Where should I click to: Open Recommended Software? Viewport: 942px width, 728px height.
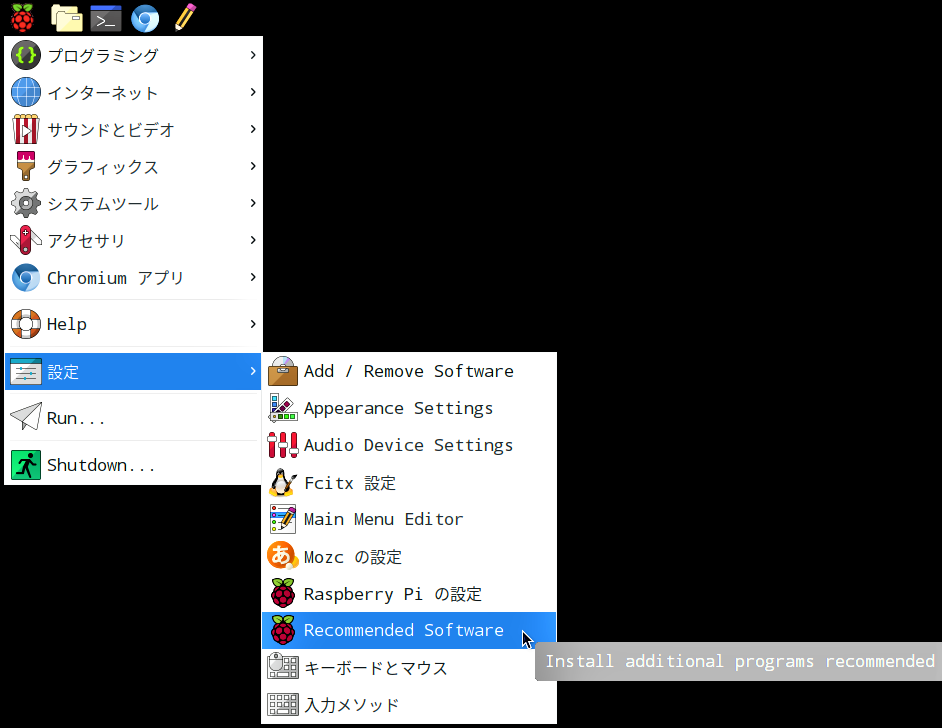point(409,630)
